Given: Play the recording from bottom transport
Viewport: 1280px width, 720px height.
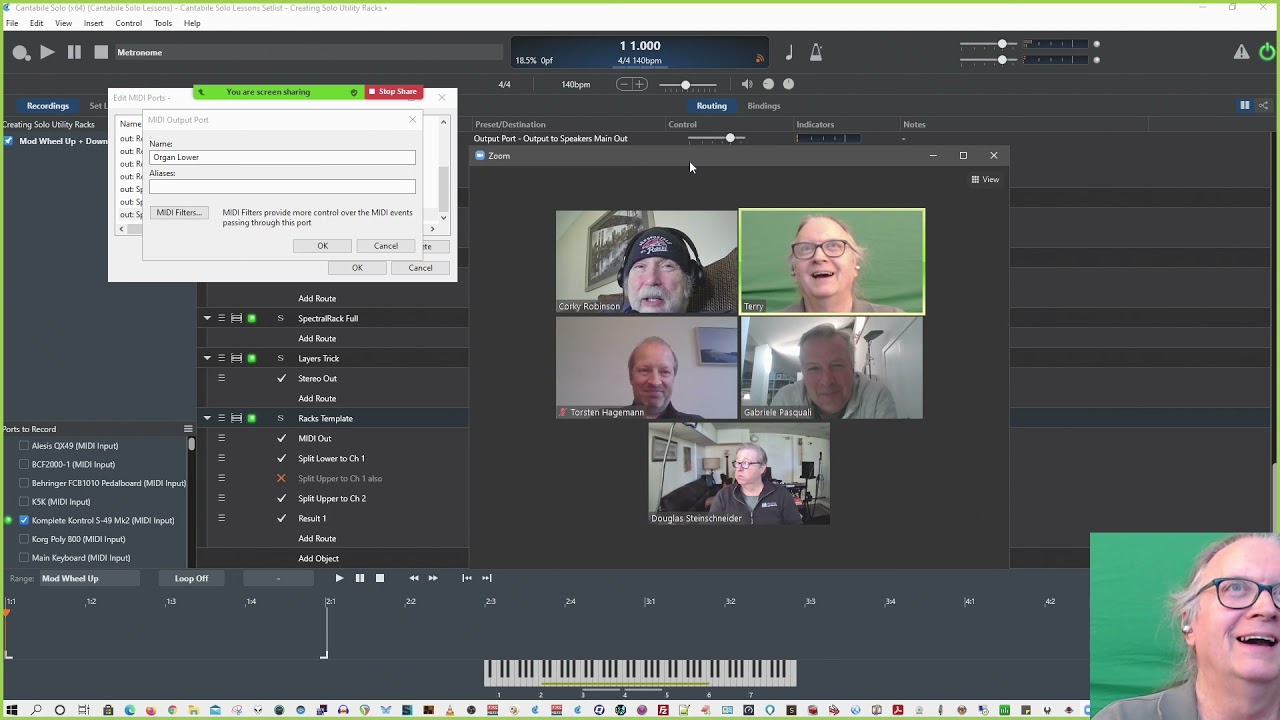Looking at the screenshot, I should (339, 578).
